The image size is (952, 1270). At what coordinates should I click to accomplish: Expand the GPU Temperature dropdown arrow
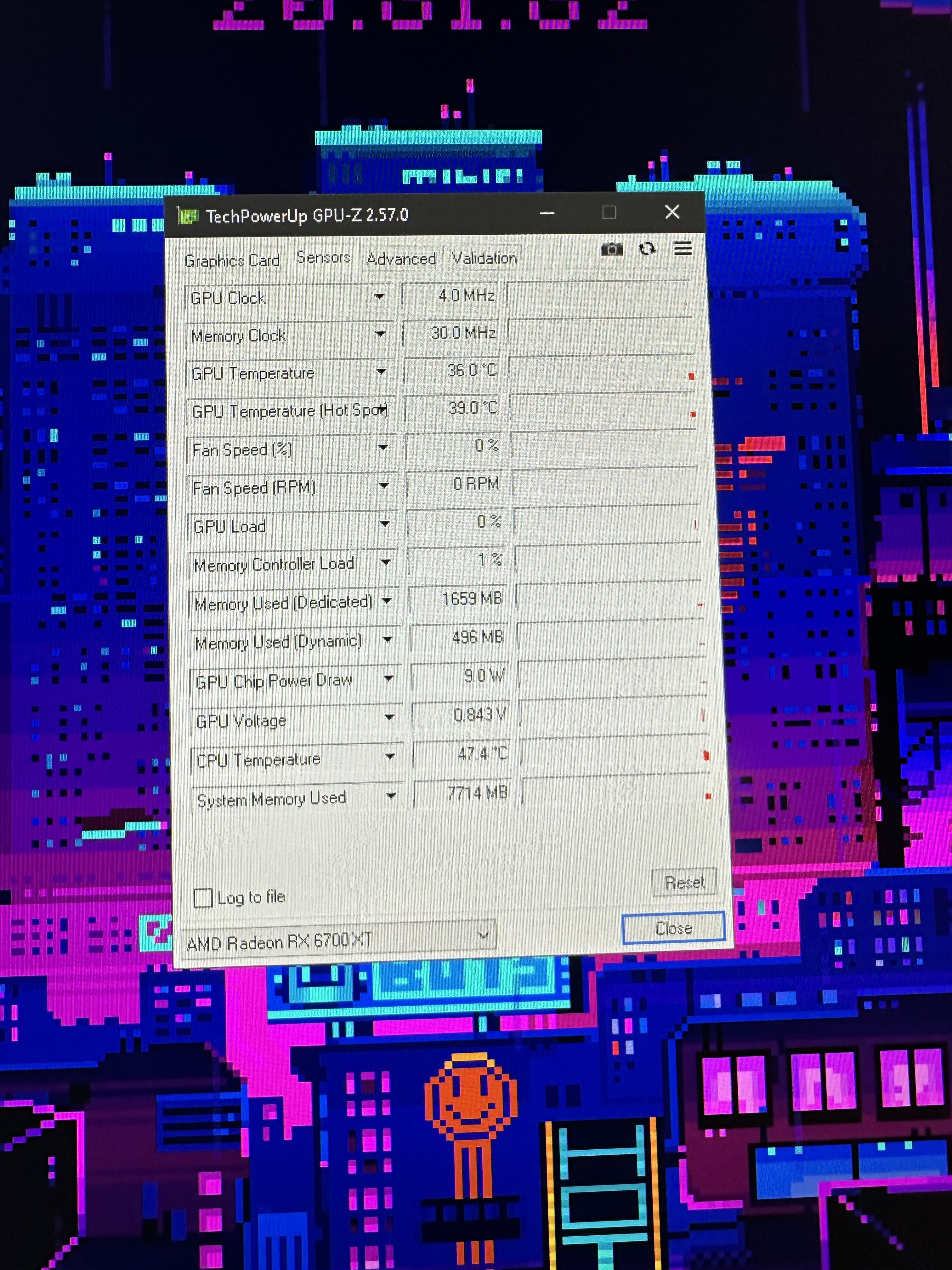(381, 372)
